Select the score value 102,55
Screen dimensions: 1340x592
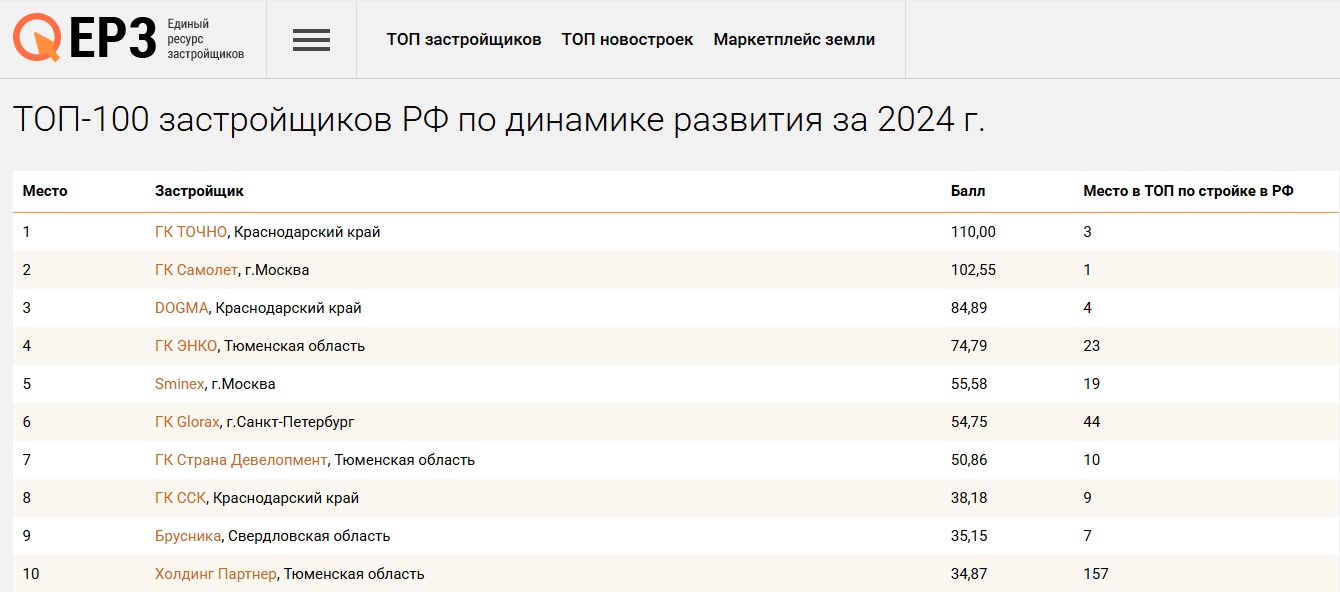click(973, 270)
